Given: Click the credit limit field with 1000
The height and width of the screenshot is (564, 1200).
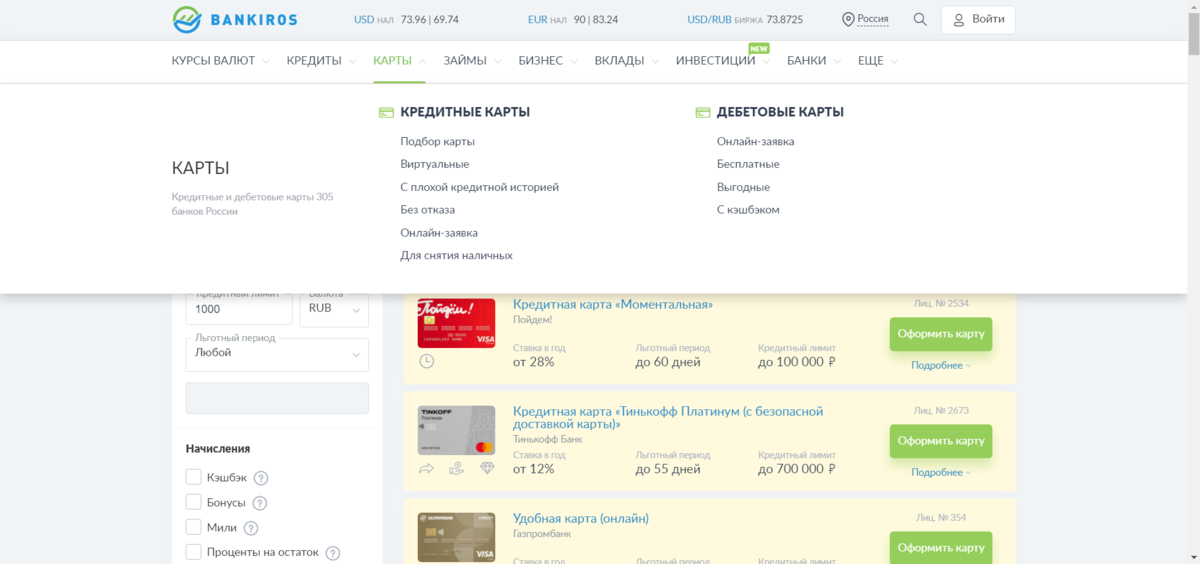Looking at the screenshot, I should pyautogui.click(x=239, y=309).
